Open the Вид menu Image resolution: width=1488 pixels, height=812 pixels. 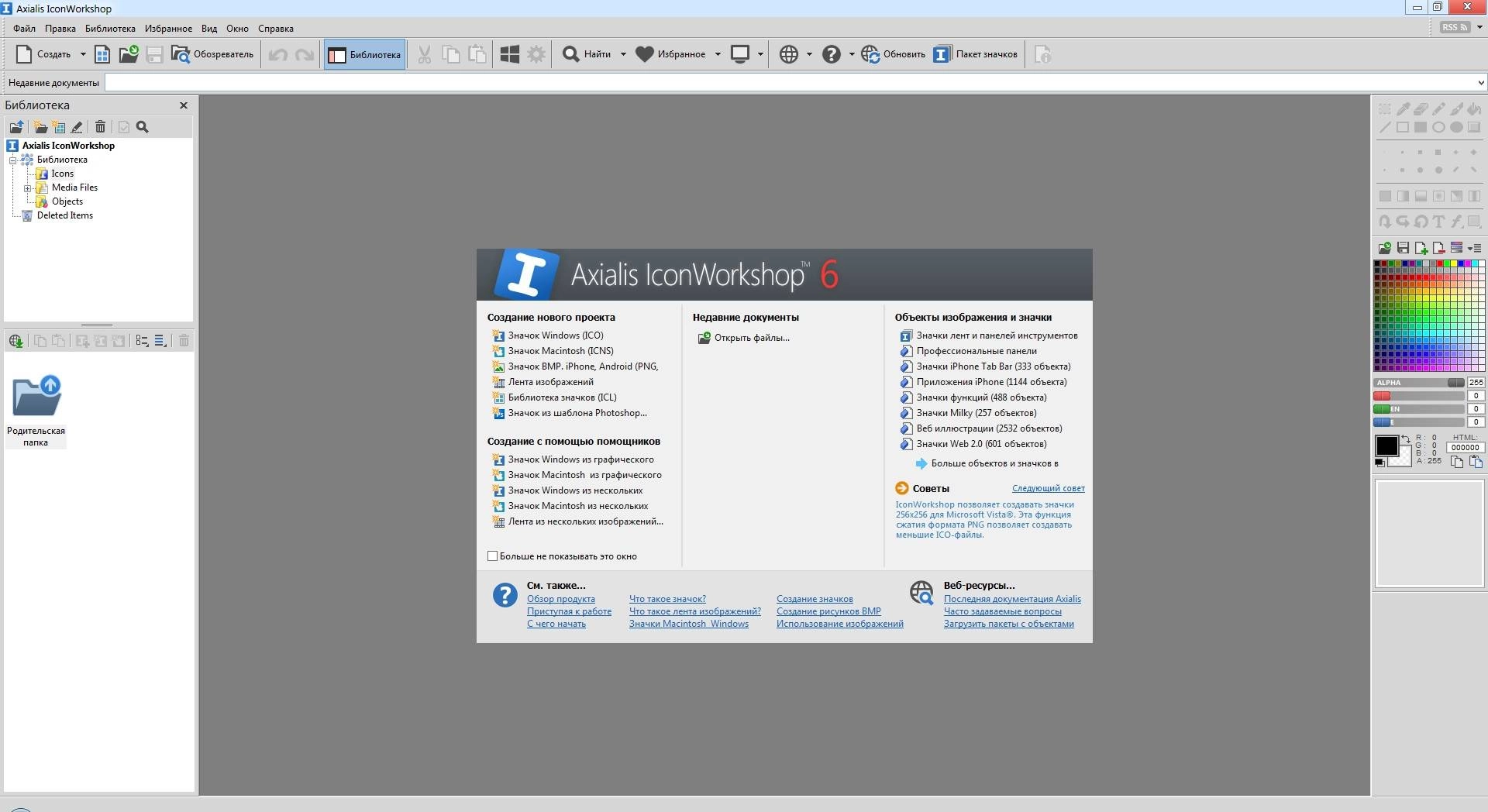click(209, 29)
